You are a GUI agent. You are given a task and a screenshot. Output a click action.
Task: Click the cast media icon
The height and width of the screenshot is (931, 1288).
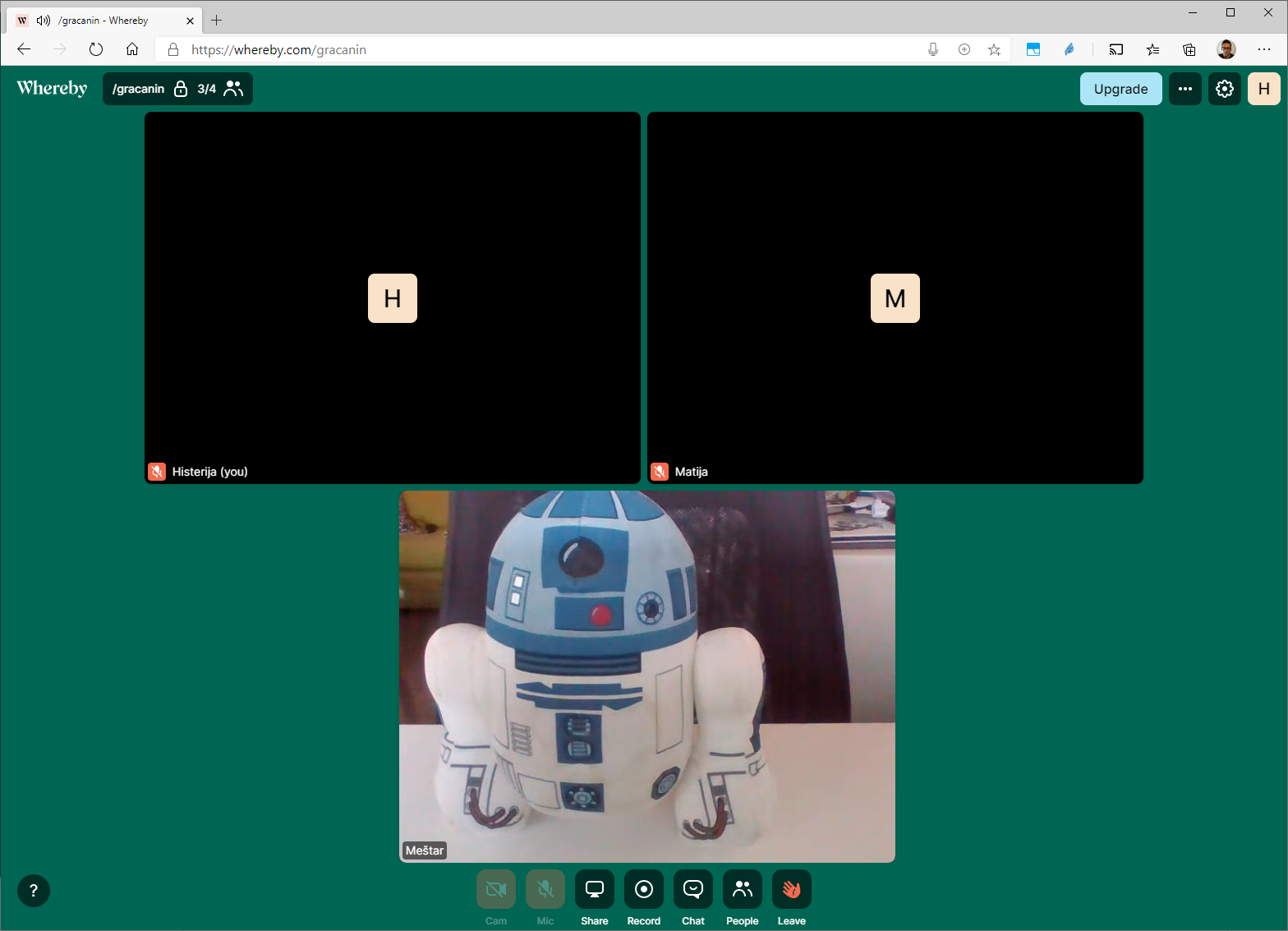coord(1115,49)
